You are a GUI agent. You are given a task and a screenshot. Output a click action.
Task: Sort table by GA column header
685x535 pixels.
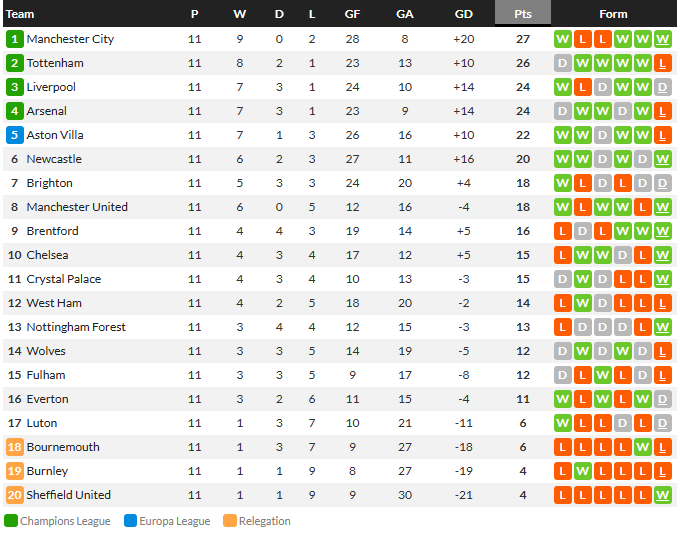click(405, 14)
